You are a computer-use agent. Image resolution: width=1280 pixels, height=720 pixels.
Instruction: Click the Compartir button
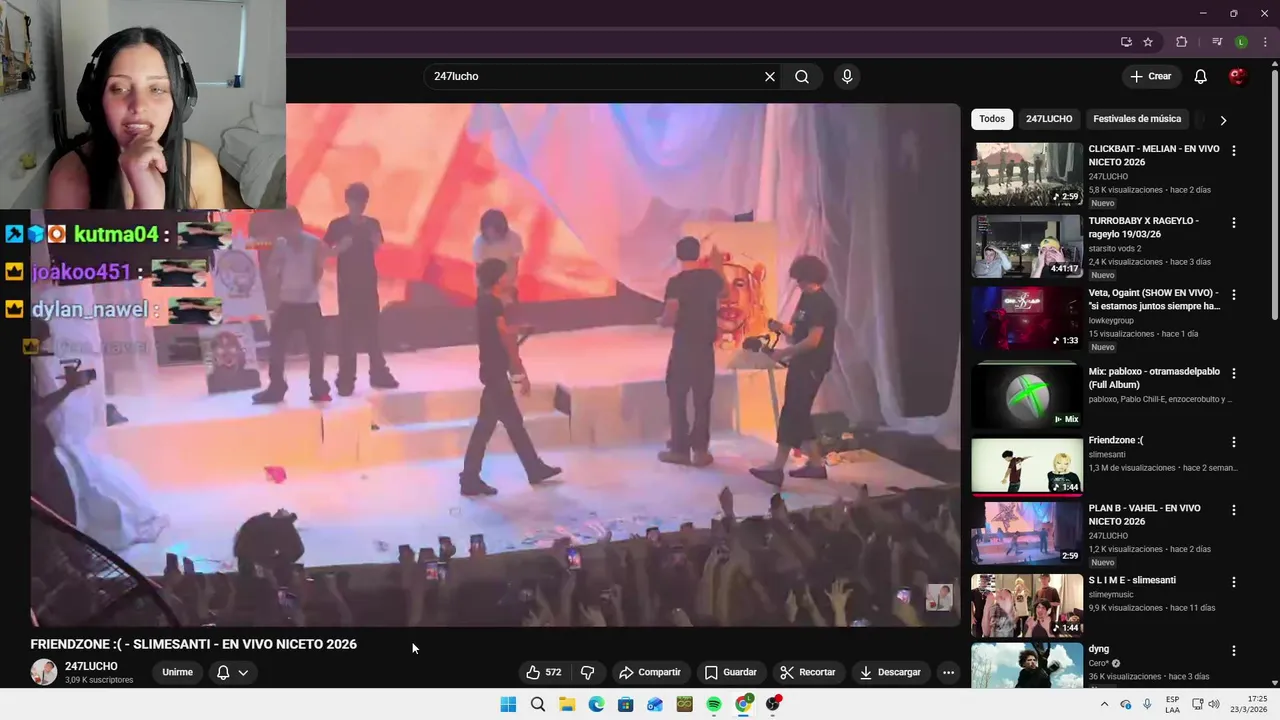pyautogui.click(x=650, y=672)
